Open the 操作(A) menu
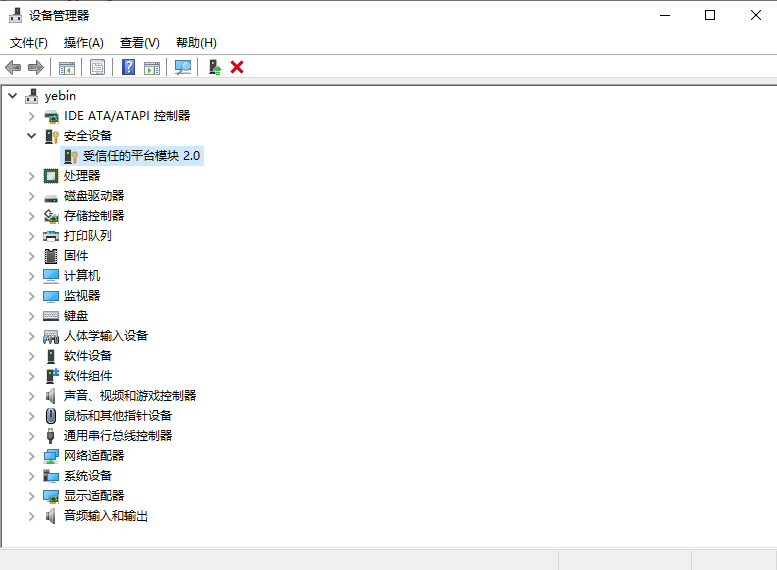Viewport: 777px width, 570px height. click(83, 43)
